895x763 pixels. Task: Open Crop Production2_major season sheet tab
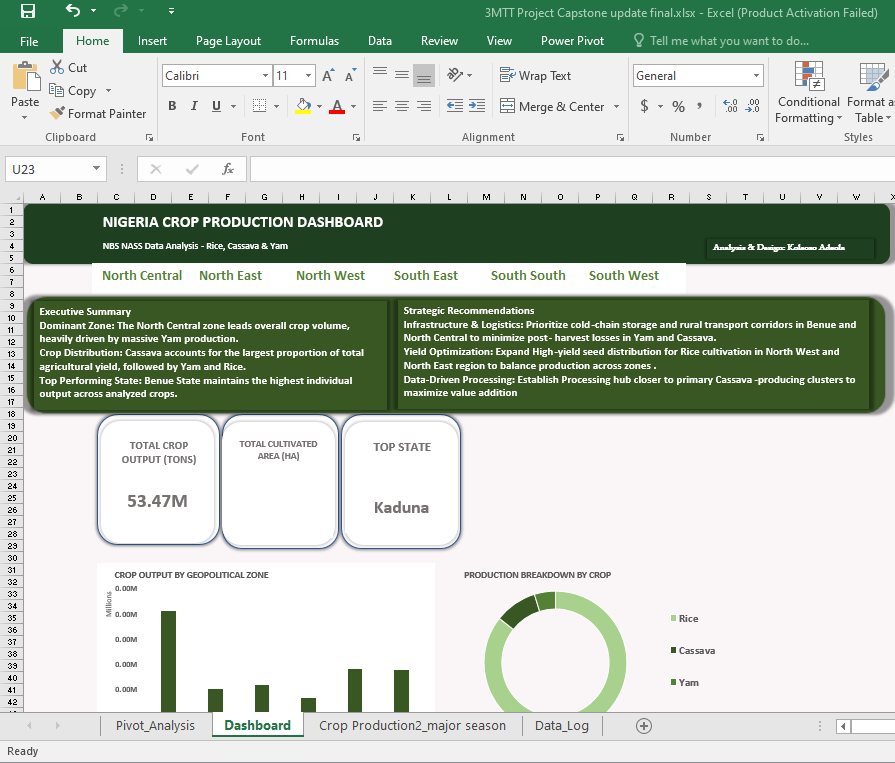[412, 725]
